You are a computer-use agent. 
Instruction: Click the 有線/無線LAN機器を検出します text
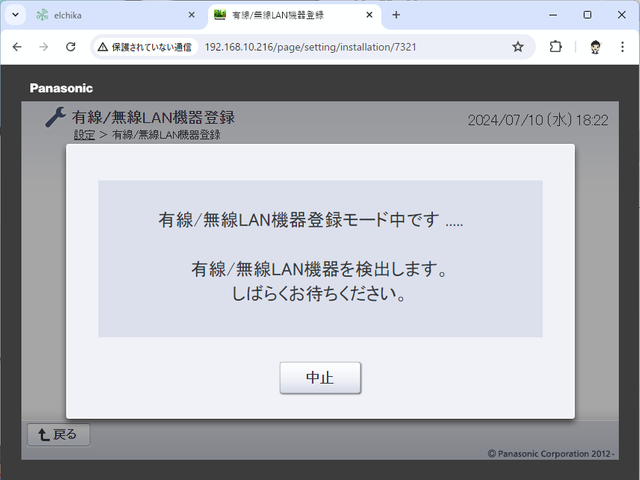(320, 269)
